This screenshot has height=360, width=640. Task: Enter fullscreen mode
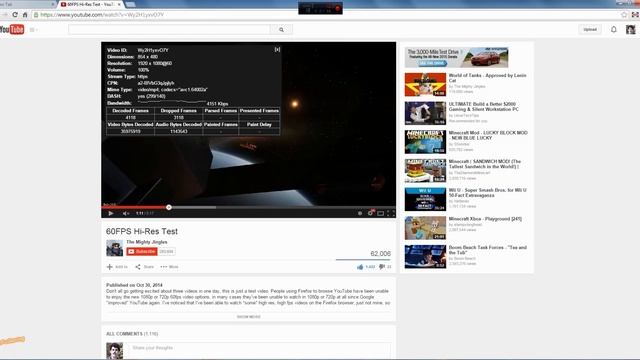(391, 213)
